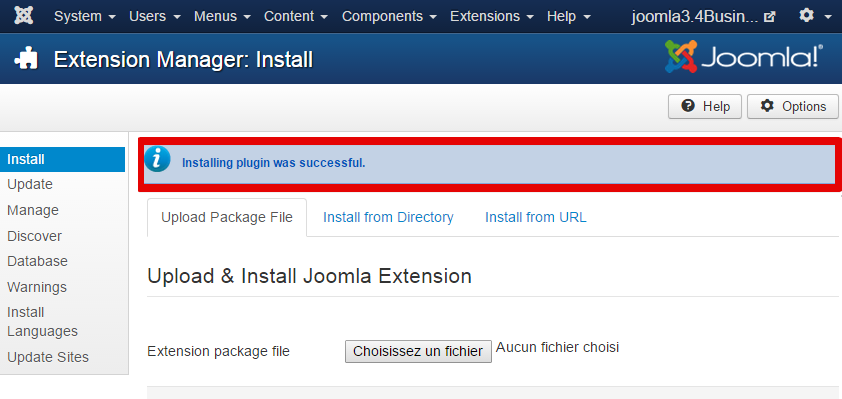The width and height of the screenshot is (842, 399).
Task: Click the large Joomla! brand logo
Action: (x=744, y=56)
